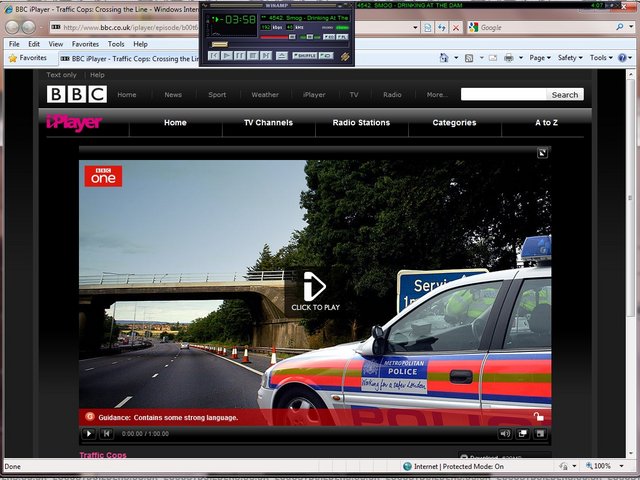
Task: Toggle pop-out player at video corner
Action: [542, 153]
